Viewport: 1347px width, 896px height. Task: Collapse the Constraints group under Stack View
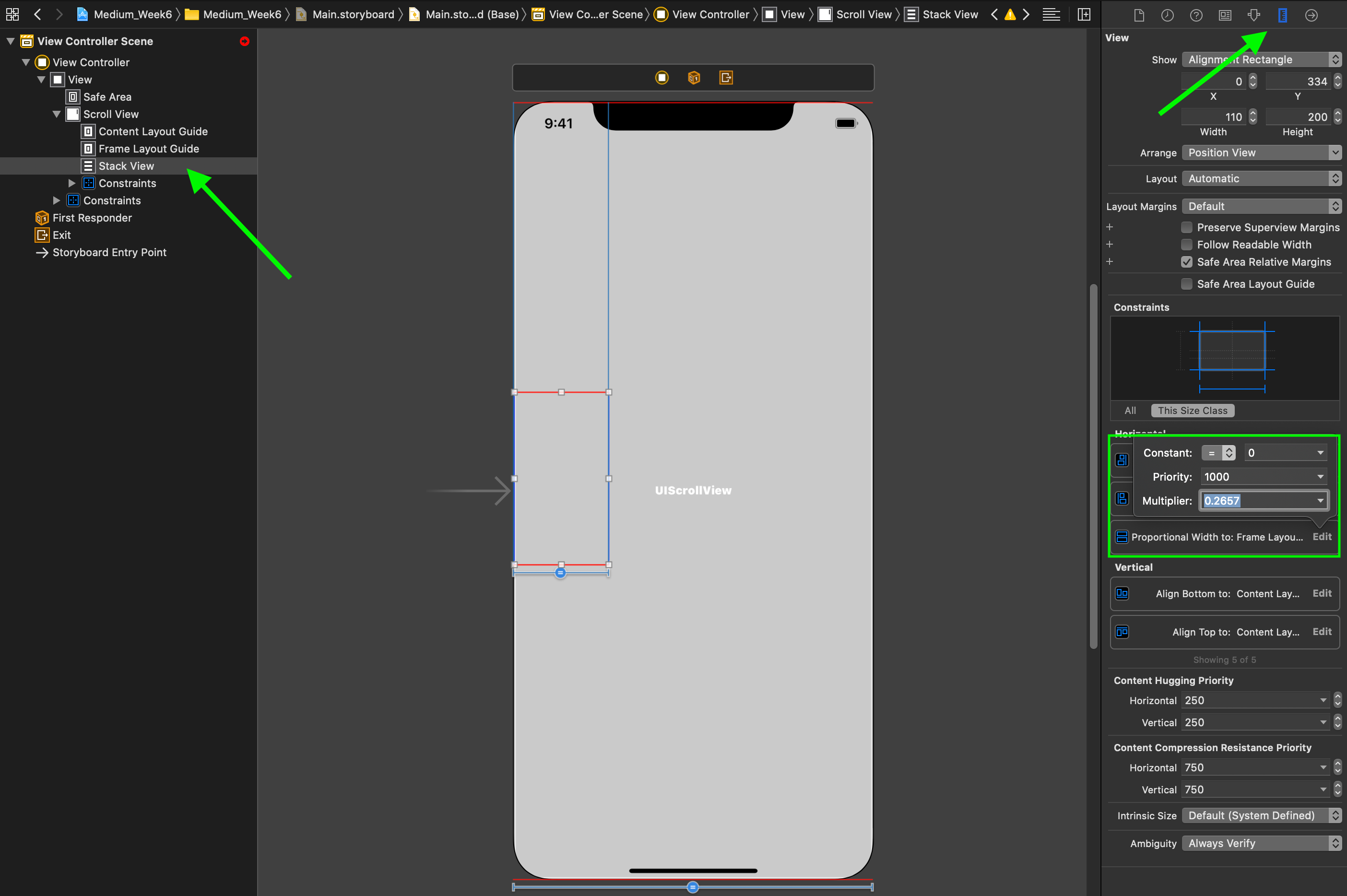point(71,183)
